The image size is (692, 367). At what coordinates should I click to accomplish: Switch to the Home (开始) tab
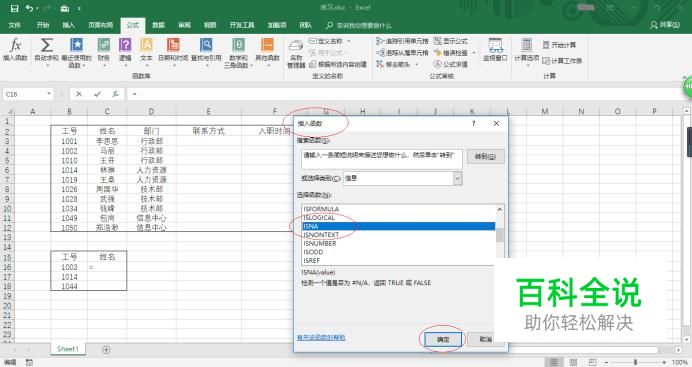43,25
